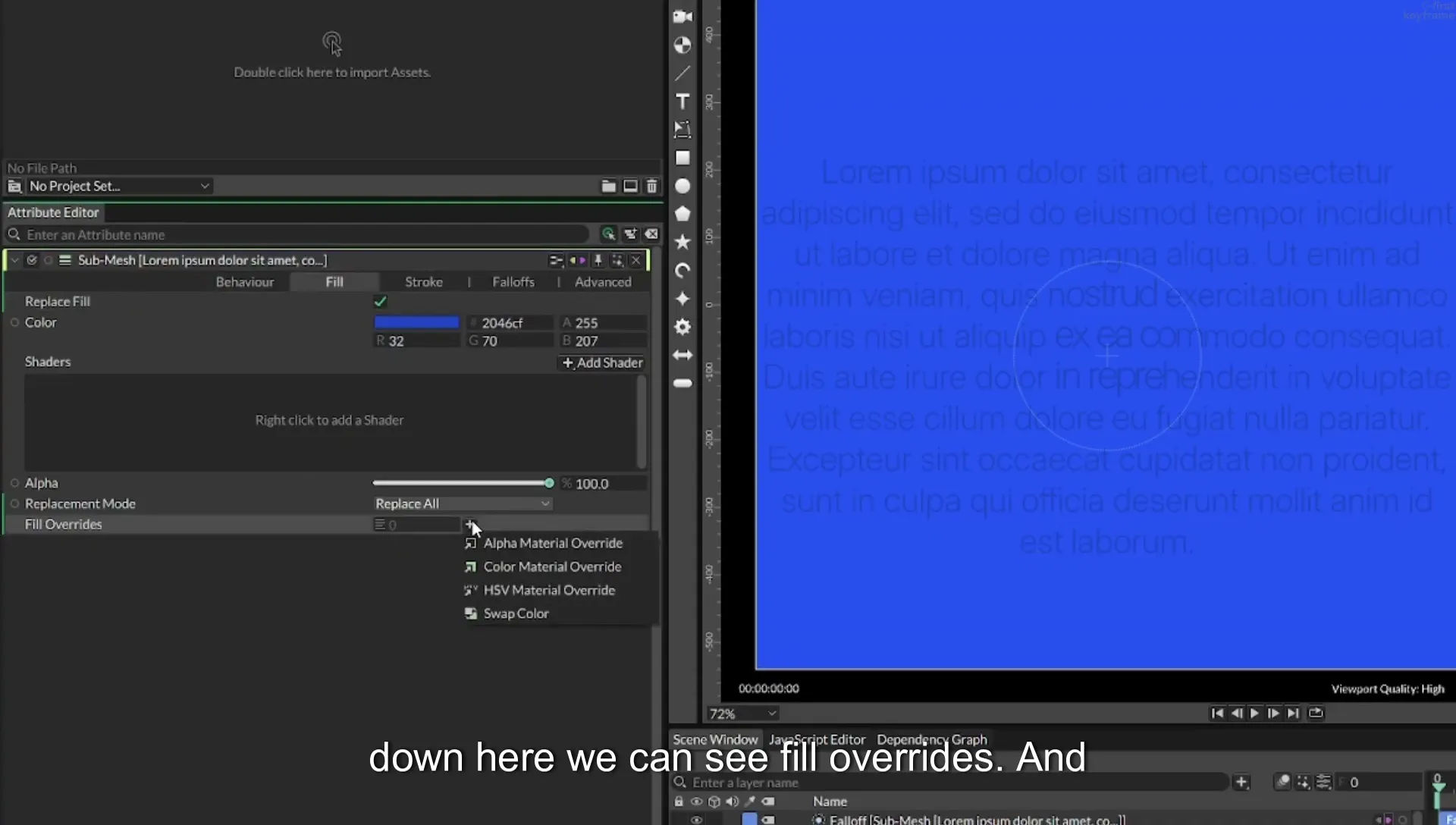Toggle the Sub-Mesh enabled checkbox in header
The image size is (1456, 825).
click(32, 260)
